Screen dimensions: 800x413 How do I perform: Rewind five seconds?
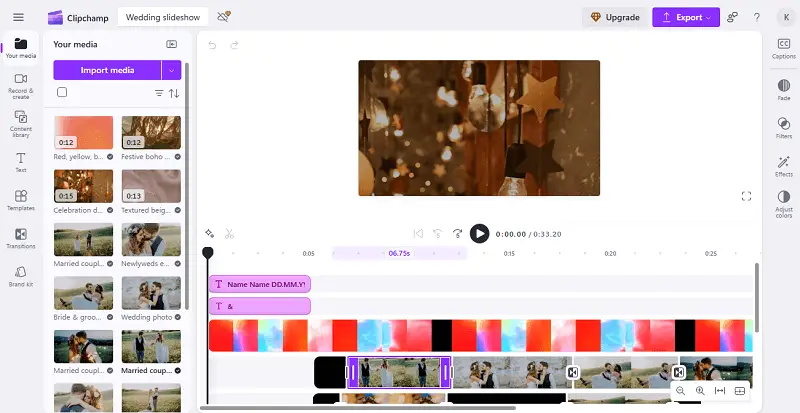438,234
